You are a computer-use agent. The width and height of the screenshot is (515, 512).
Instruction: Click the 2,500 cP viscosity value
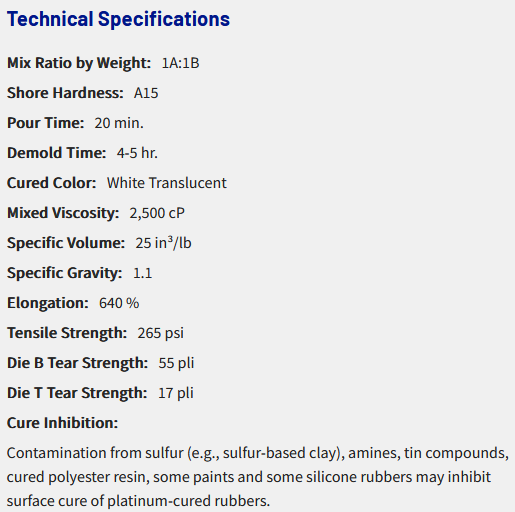157,213
